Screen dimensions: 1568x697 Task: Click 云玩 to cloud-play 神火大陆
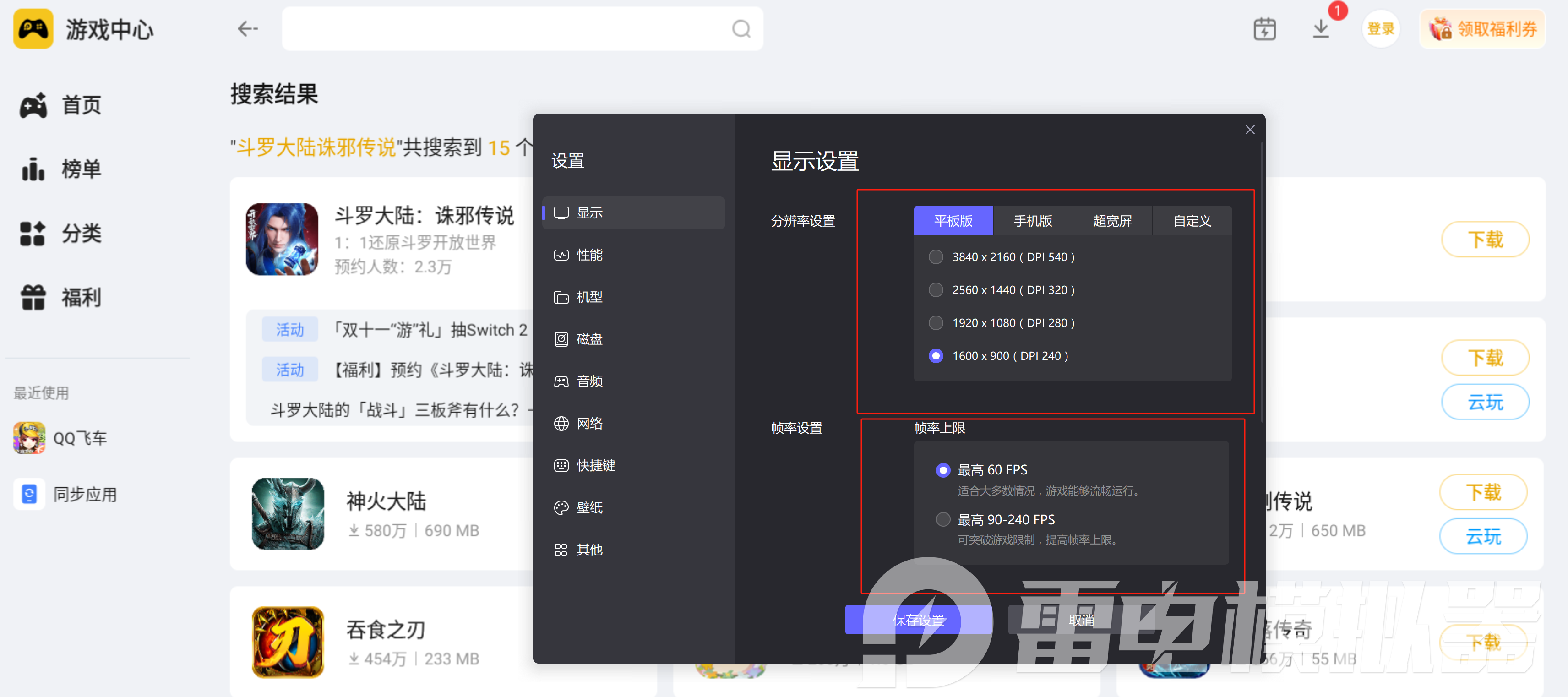1483,536
